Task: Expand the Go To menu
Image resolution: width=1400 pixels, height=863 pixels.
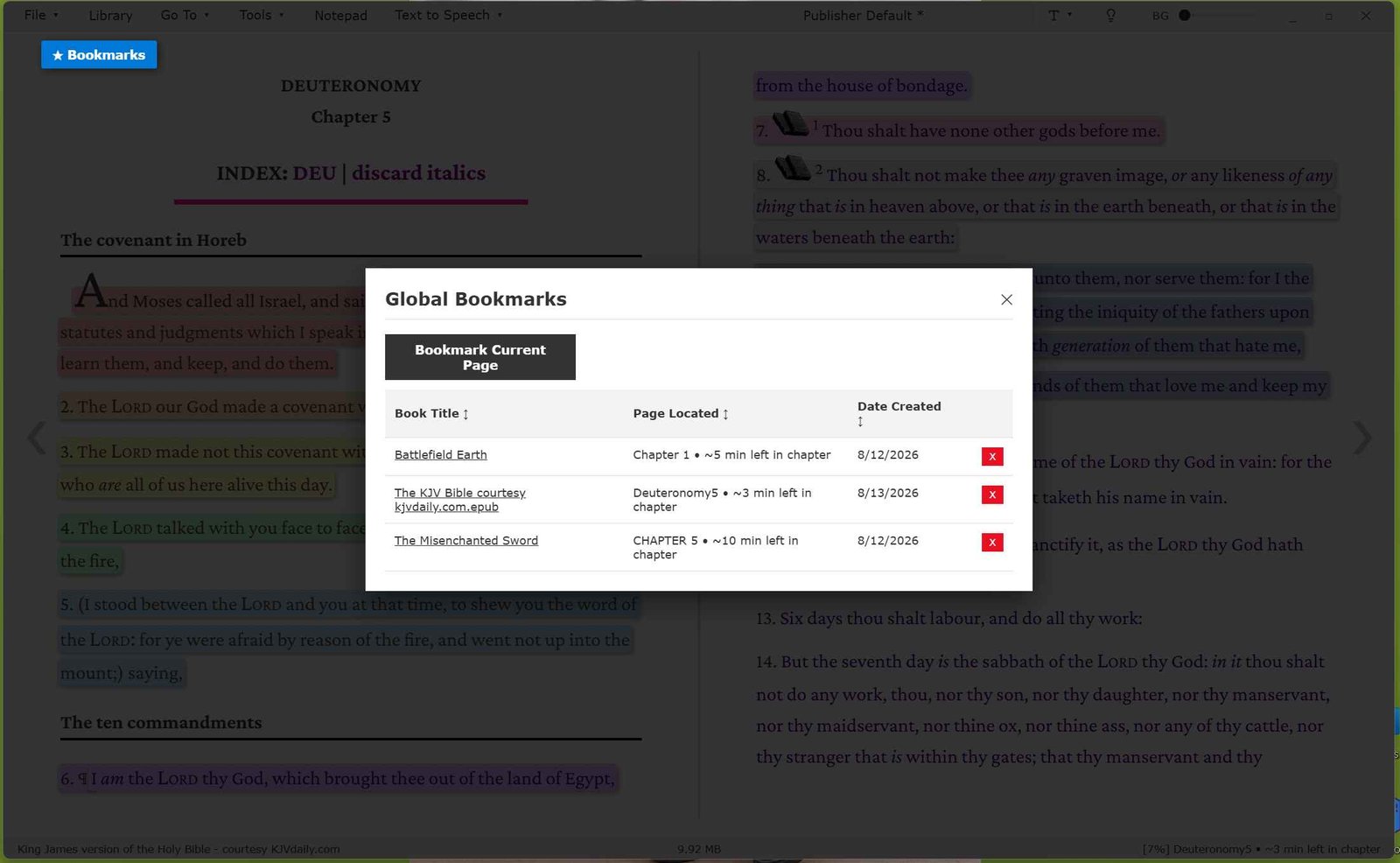Action: (185, 15)
